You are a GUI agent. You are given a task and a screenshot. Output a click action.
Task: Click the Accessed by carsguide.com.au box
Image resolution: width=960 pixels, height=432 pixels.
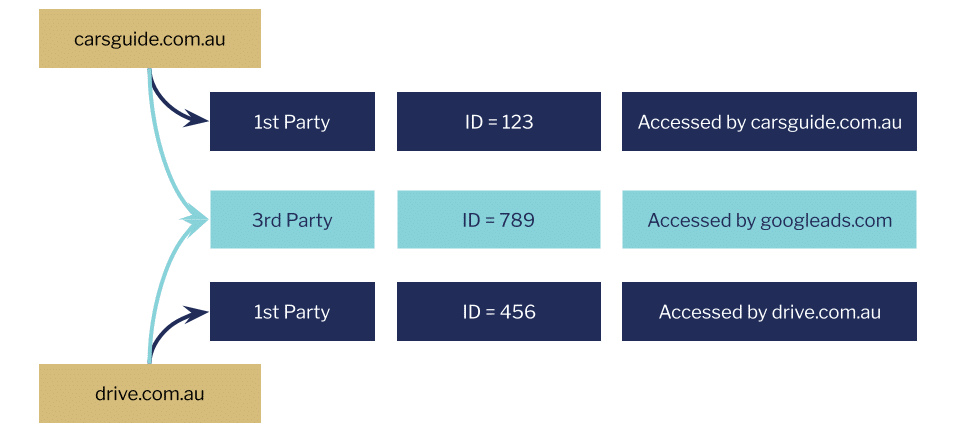[769, 122]
